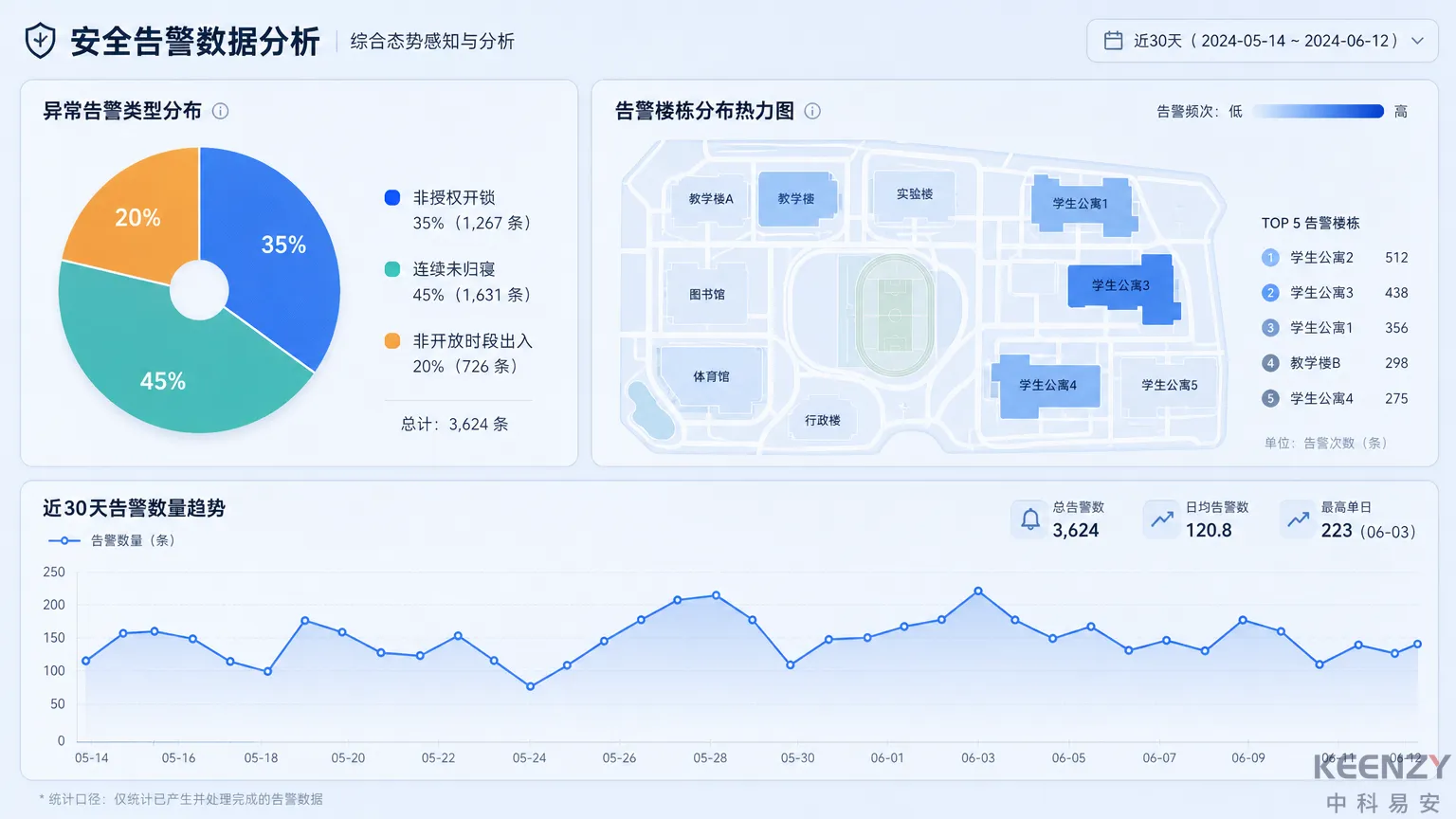
Task: Click the 非授权开锁 legend label
Action: click(x=454, y=197)
